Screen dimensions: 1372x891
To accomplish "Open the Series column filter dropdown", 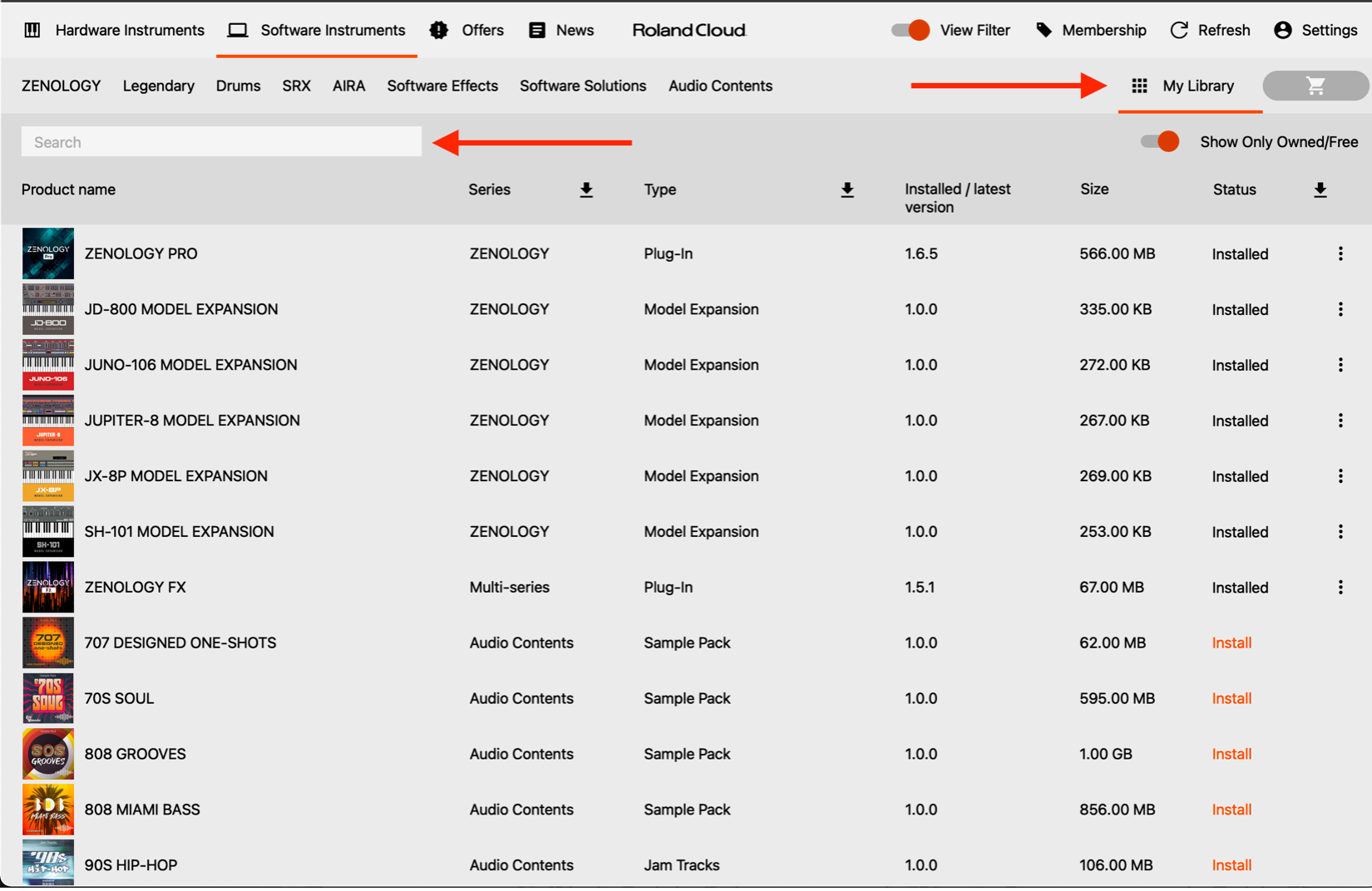I will click(586, 190).
